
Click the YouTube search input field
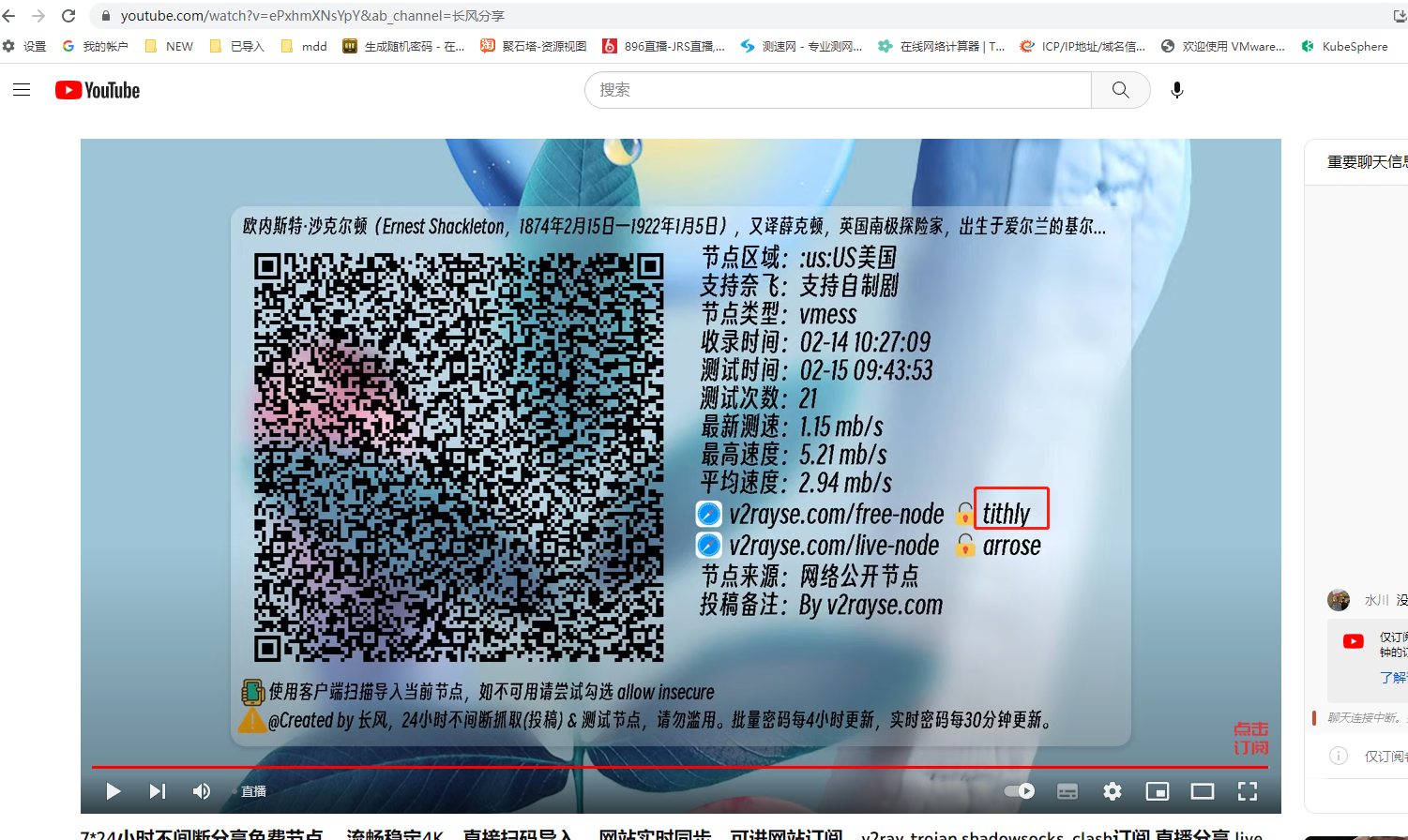click(838, 90)
